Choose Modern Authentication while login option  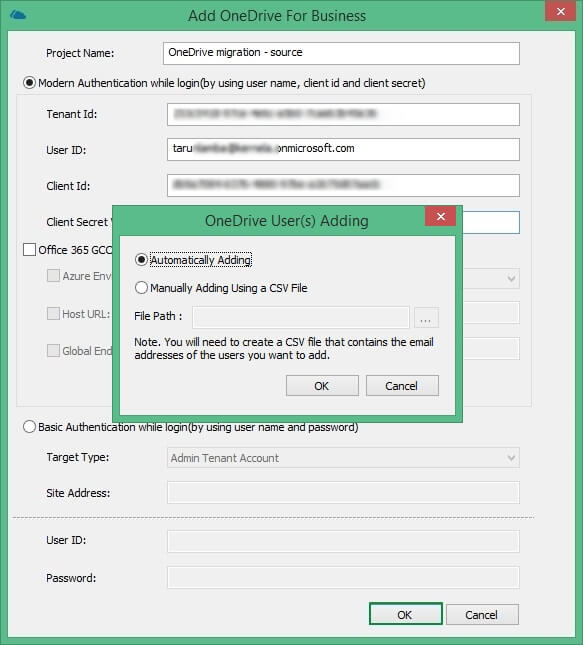click(224, 83)
